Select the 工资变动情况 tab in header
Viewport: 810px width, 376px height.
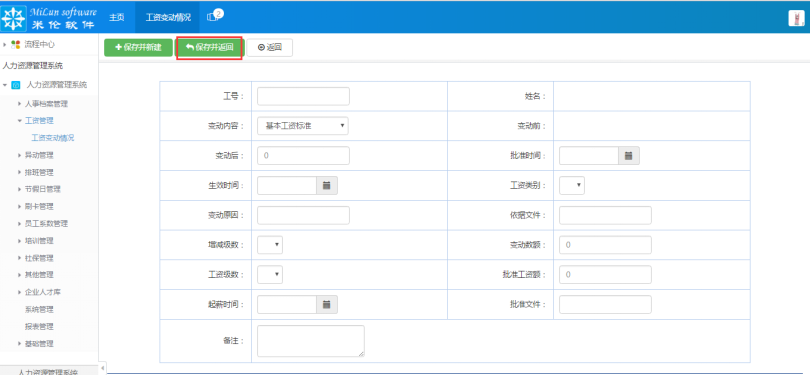click(168, 17)
